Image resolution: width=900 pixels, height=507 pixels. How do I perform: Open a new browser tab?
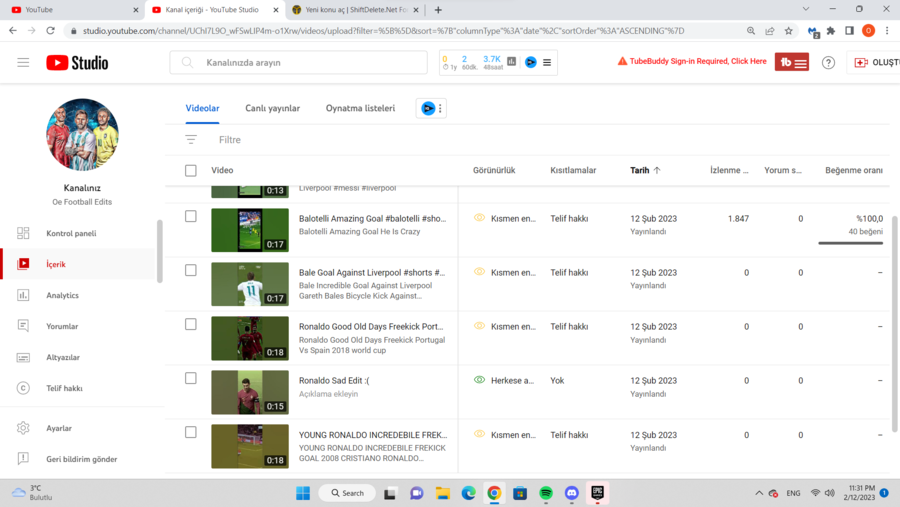coord(438,10)
